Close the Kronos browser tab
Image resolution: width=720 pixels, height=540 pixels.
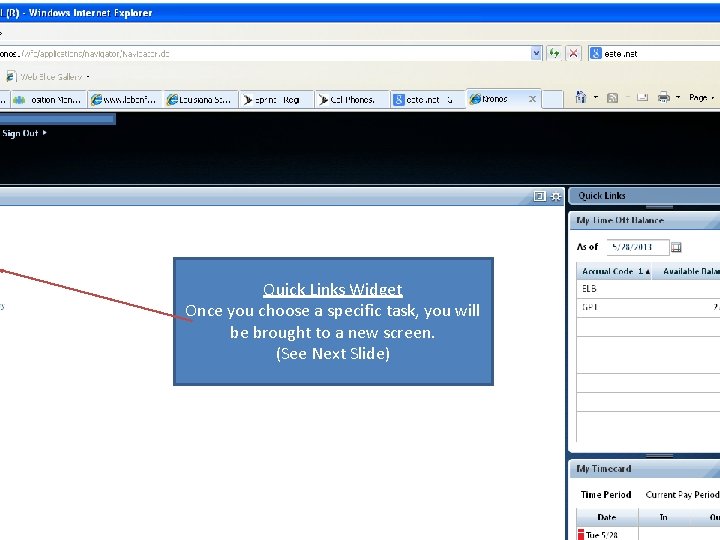[532, 99]
